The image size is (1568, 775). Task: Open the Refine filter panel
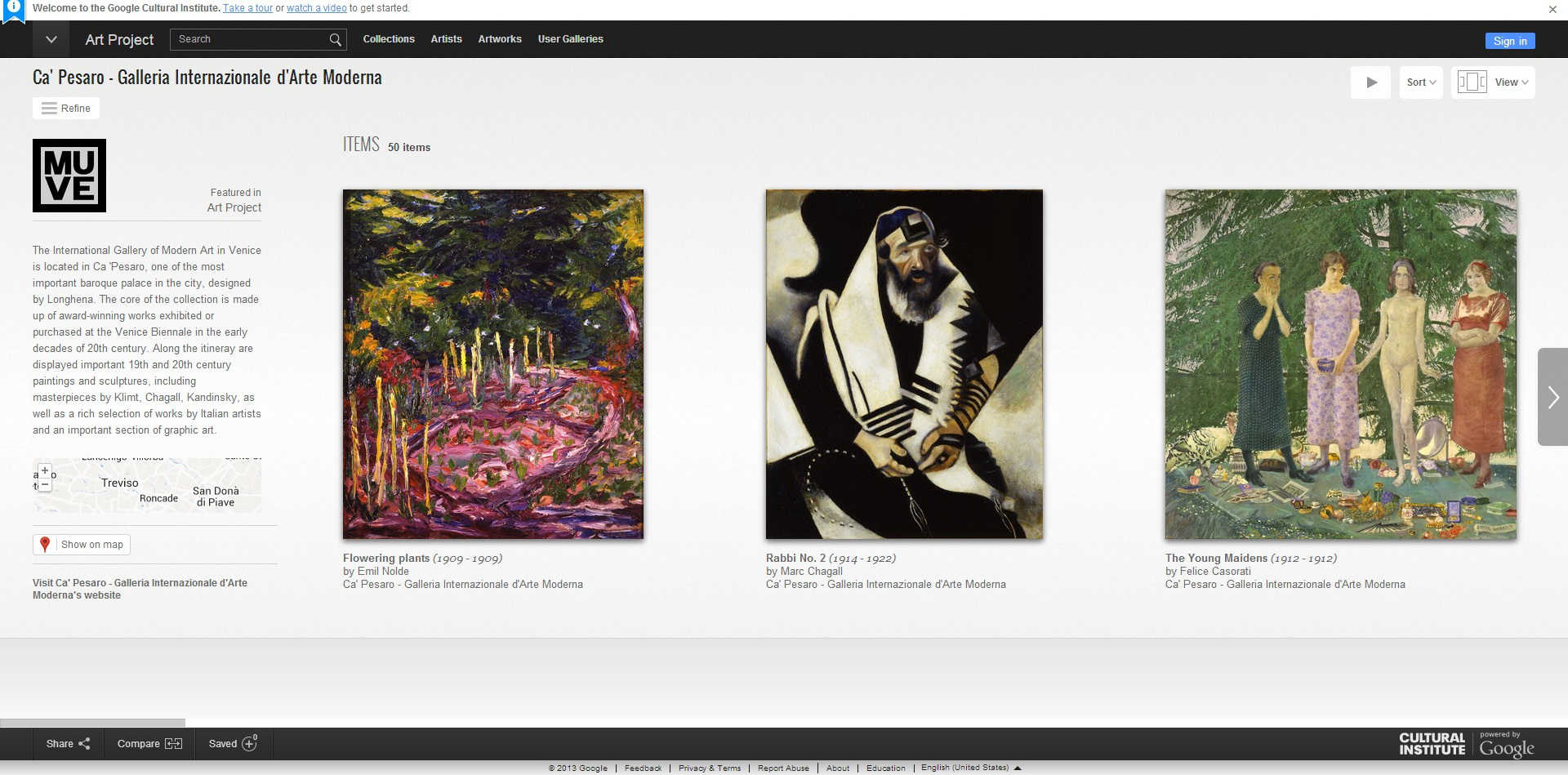(x=66, y=108)
